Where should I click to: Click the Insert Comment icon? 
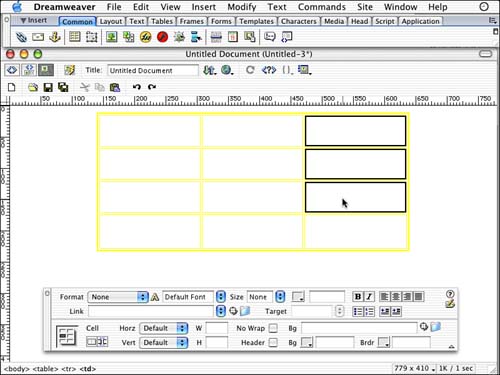tap(270, 37)
